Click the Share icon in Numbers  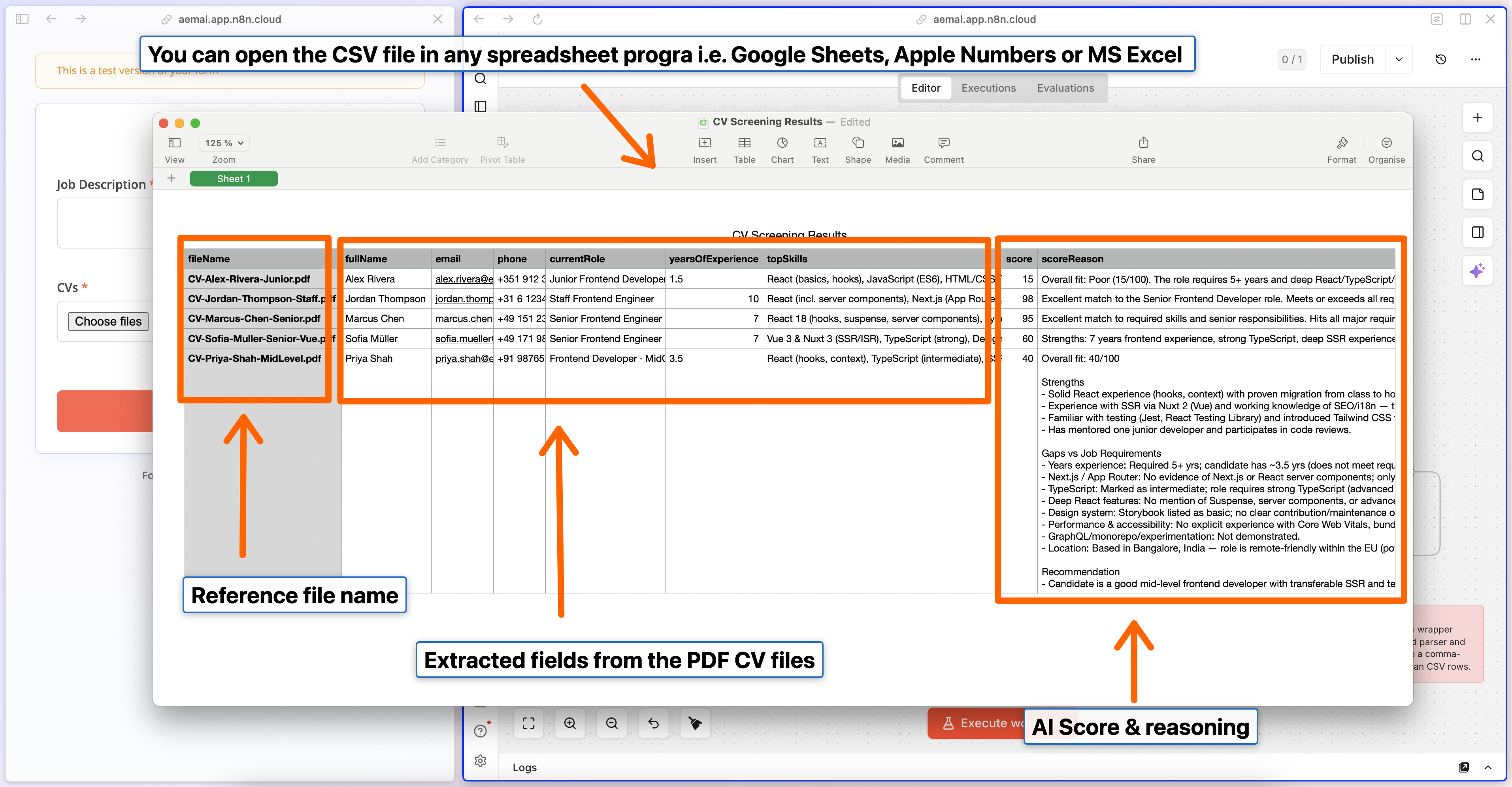(1143, 143)
